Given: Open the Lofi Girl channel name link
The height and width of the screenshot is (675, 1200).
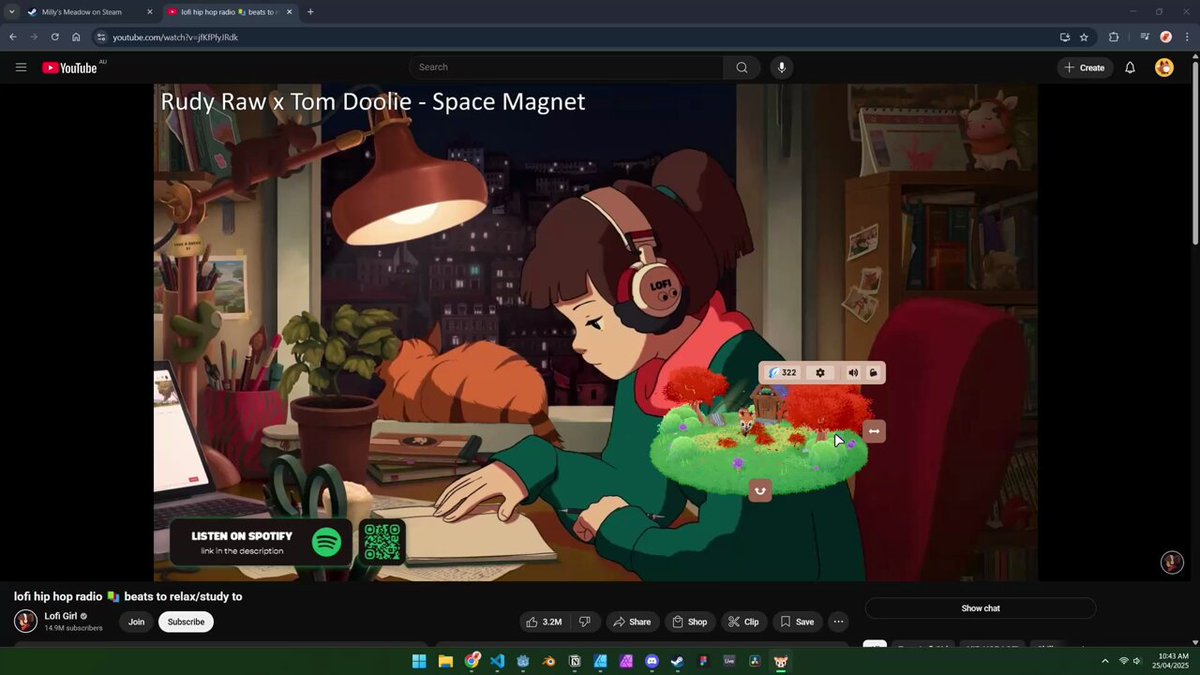Looking at the screenshot, I should [x=61, y=616].
